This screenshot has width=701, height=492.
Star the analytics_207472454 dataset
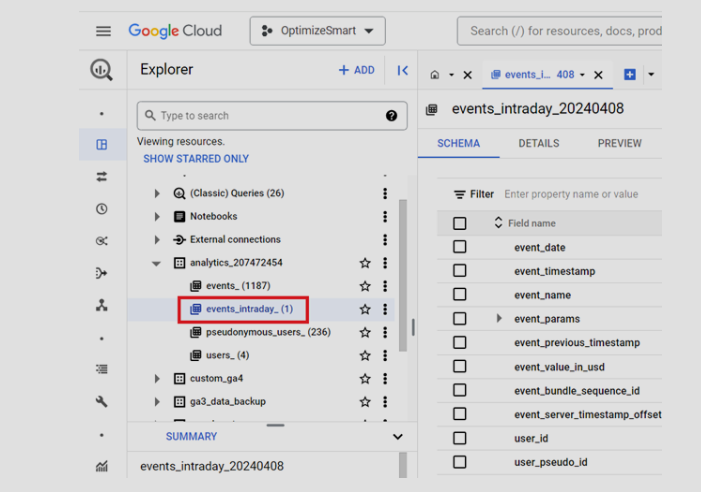[x=365, y=263]
